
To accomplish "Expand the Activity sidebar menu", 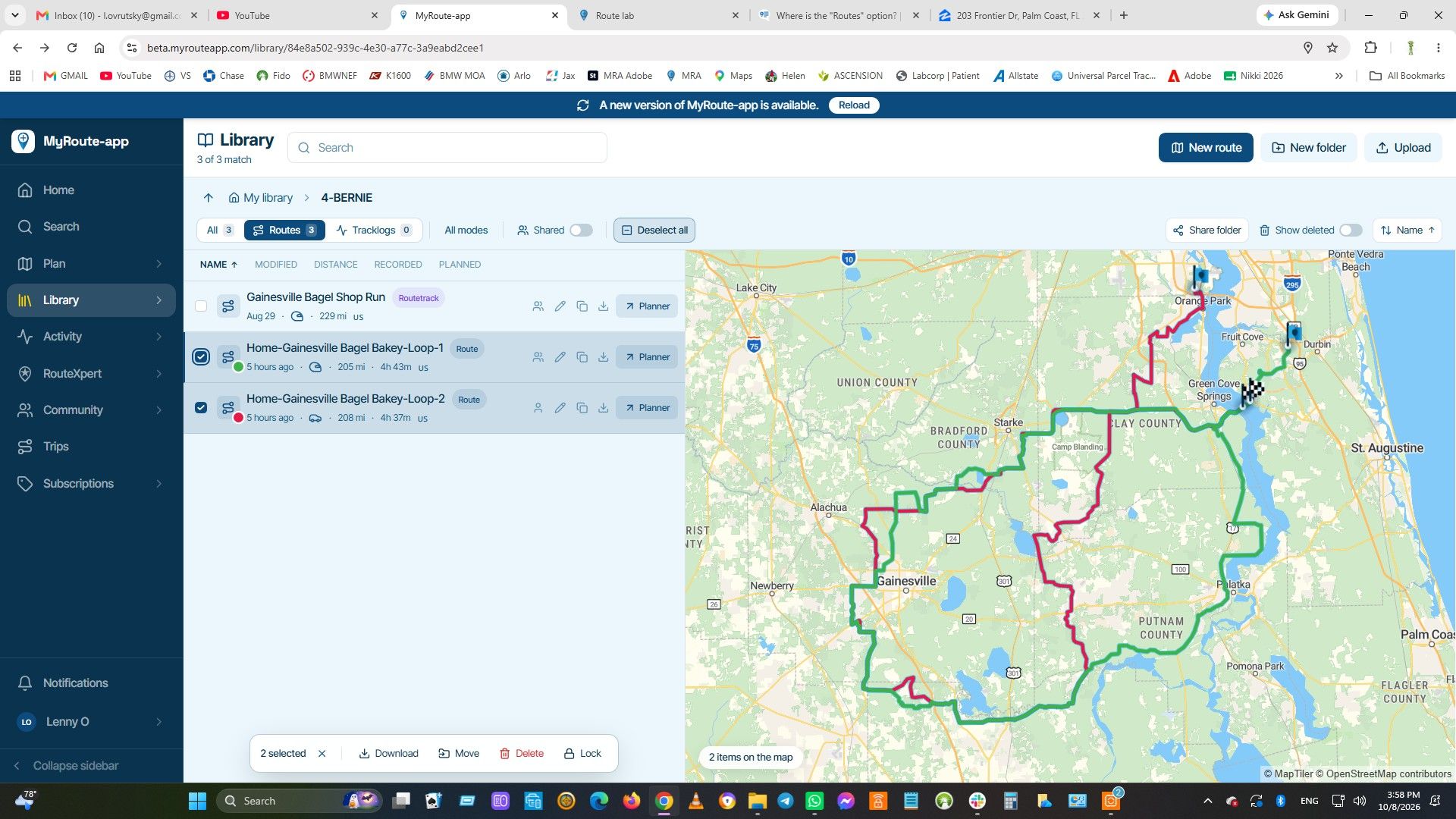I will [x=159, y=337].
